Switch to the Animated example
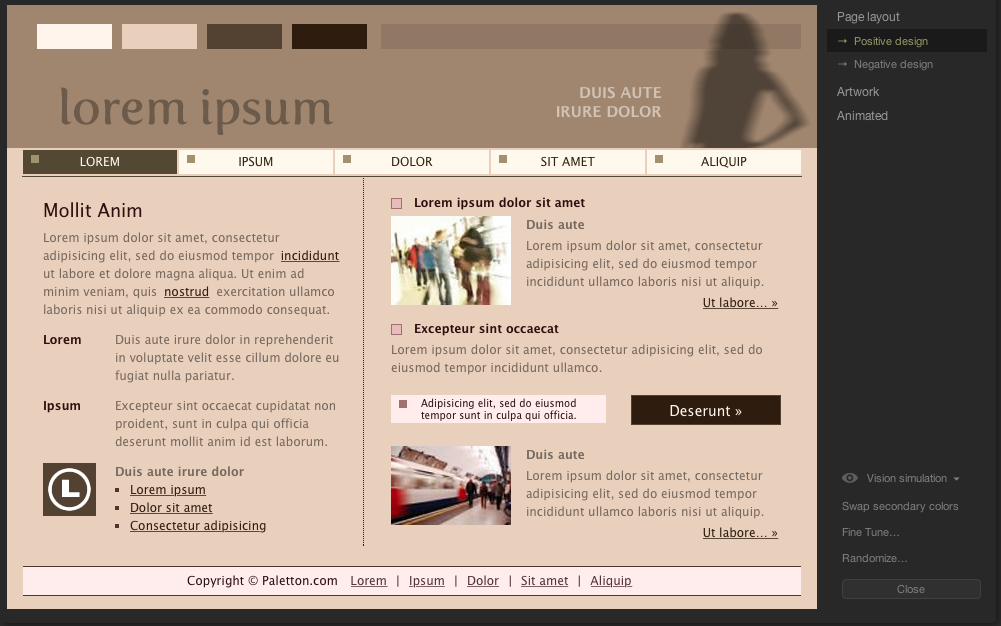Screen dimensions: 1001x626 coord(862,116)
